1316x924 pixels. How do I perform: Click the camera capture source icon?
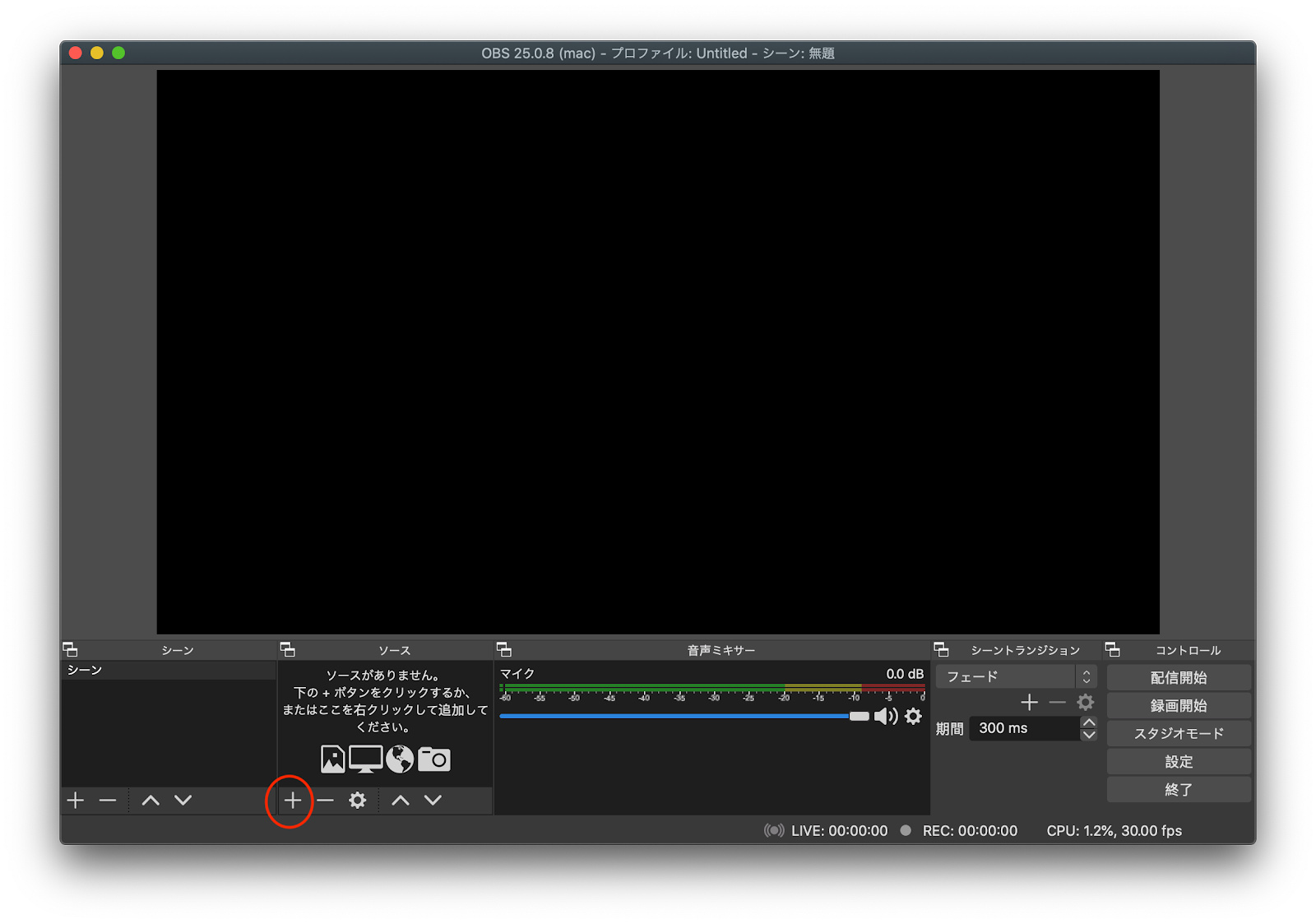pyautogui.click(x=434, y=759)
